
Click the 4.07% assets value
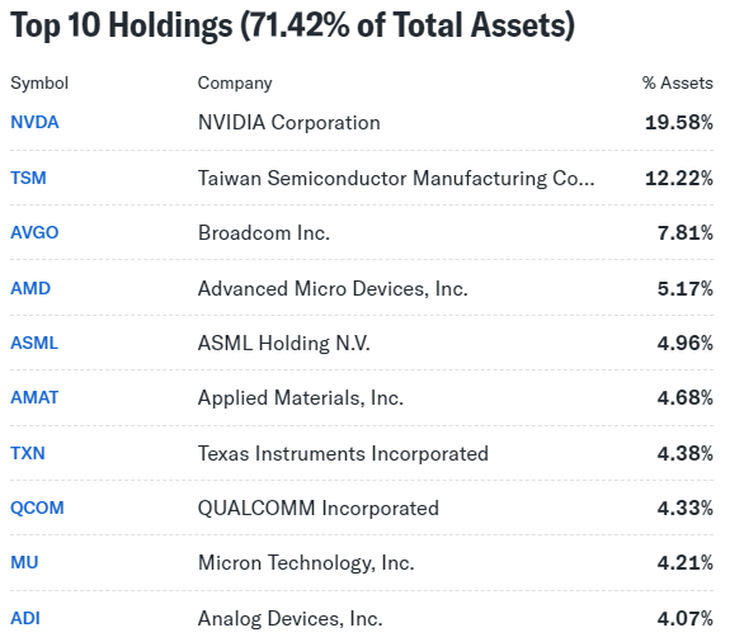pyautogui.click(x=685, y=618)
